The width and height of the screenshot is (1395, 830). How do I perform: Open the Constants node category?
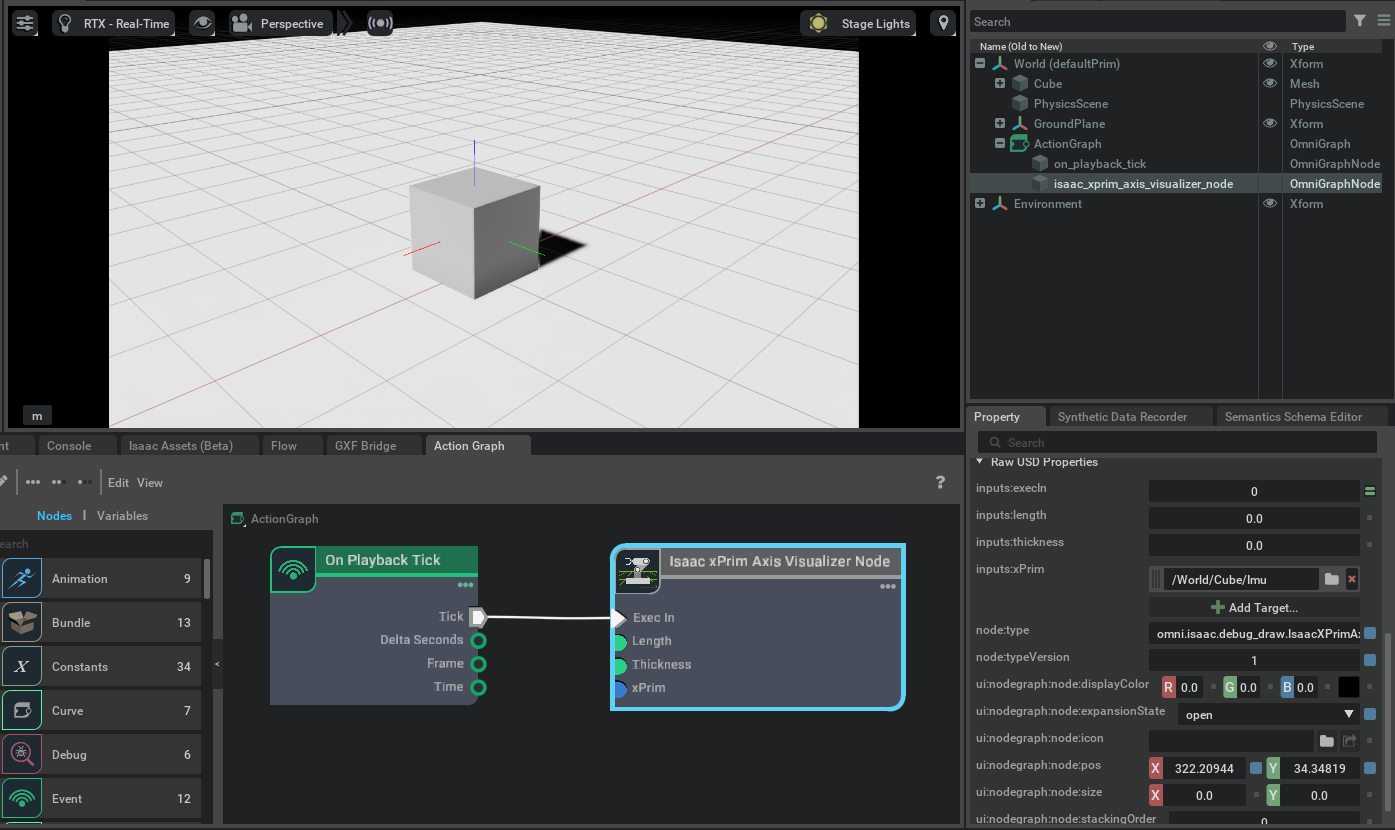pyautogui.click(x=100, y=667)
